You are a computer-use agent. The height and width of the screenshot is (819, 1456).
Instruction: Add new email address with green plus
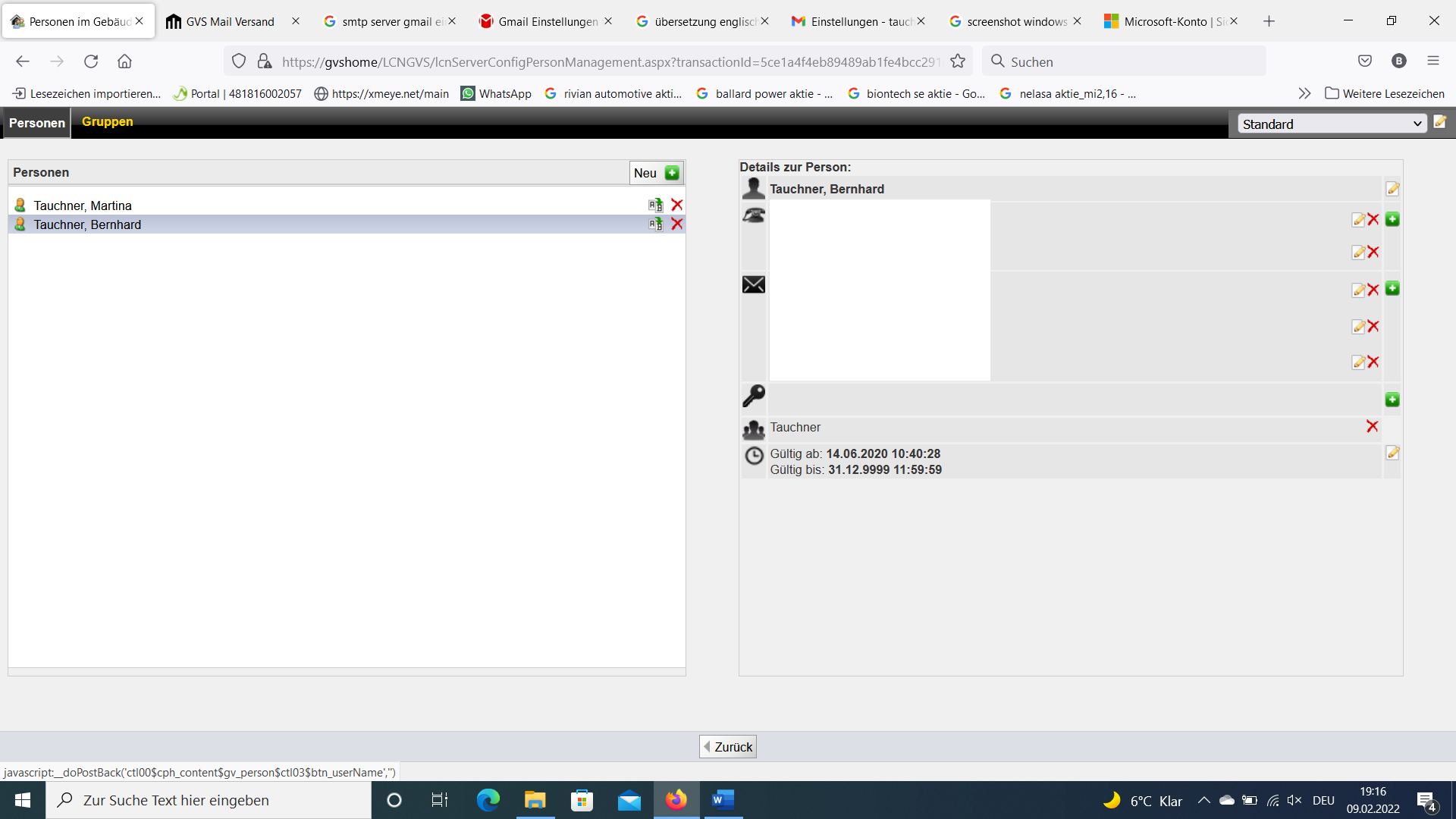tap(1392, 288)
